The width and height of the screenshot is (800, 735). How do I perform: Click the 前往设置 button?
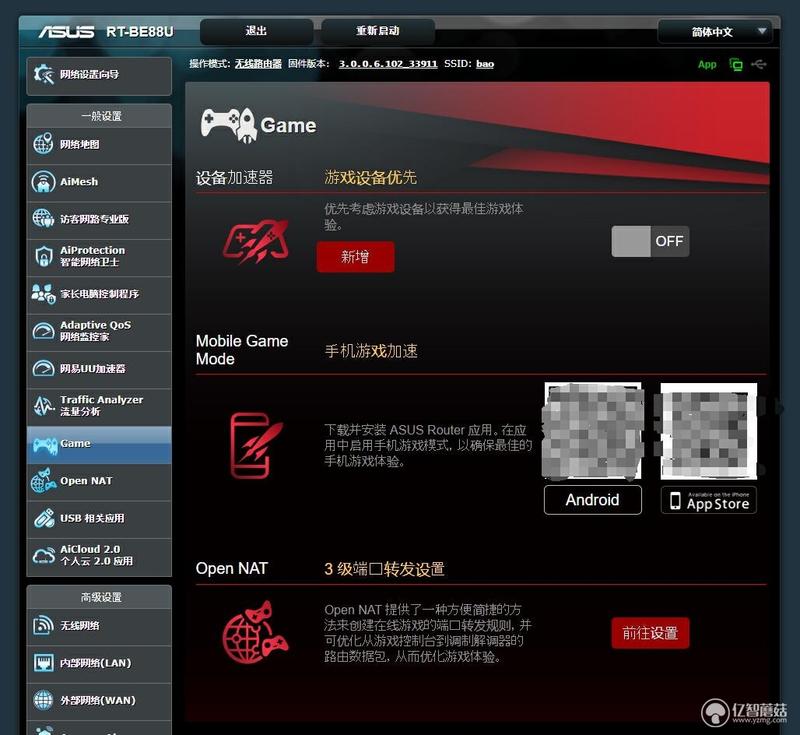click(650, 633)
